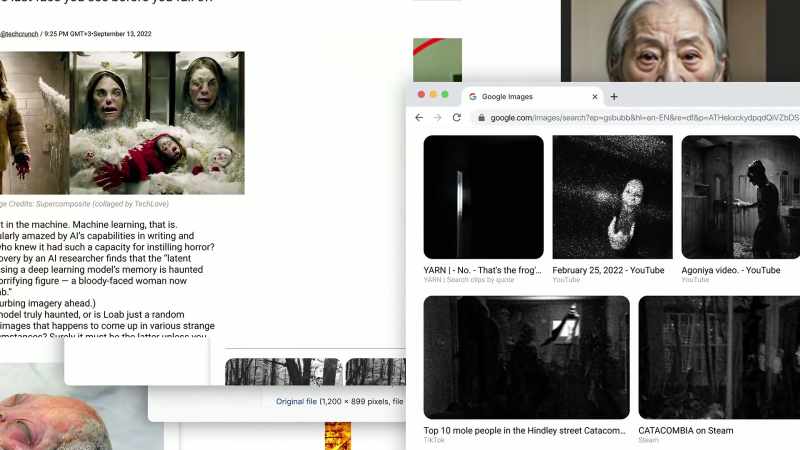Click 'YARN | Search clips by quote' source text

[469, 280]
